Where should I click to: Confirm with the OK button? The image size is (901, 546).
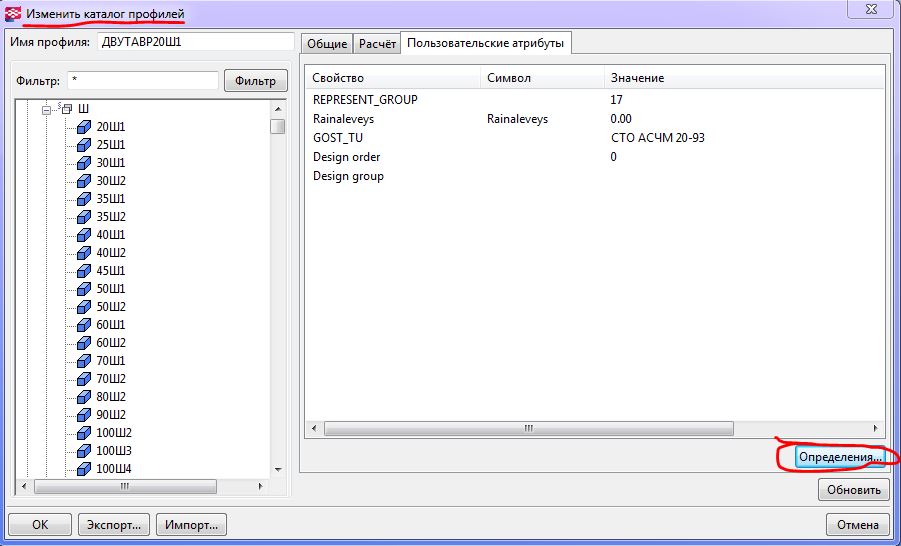[40, 525]
